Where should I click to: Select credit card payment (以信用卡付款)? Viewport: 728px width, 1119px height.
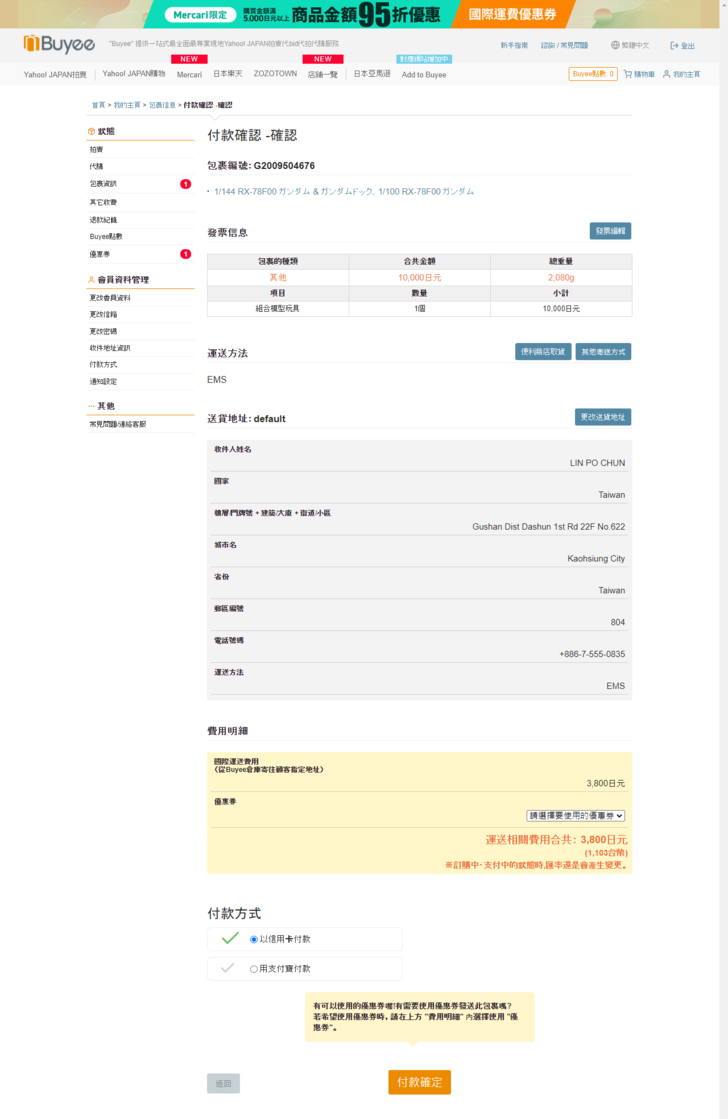pos(253,940)
